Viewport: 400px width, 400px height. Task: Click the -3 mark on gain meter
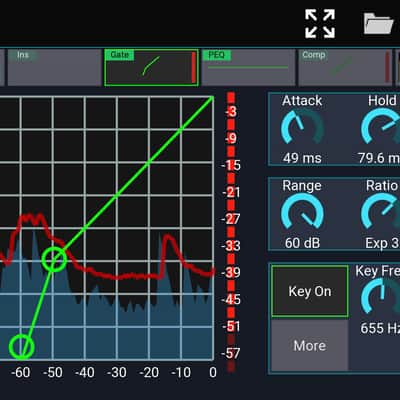(x=231, y=112)
